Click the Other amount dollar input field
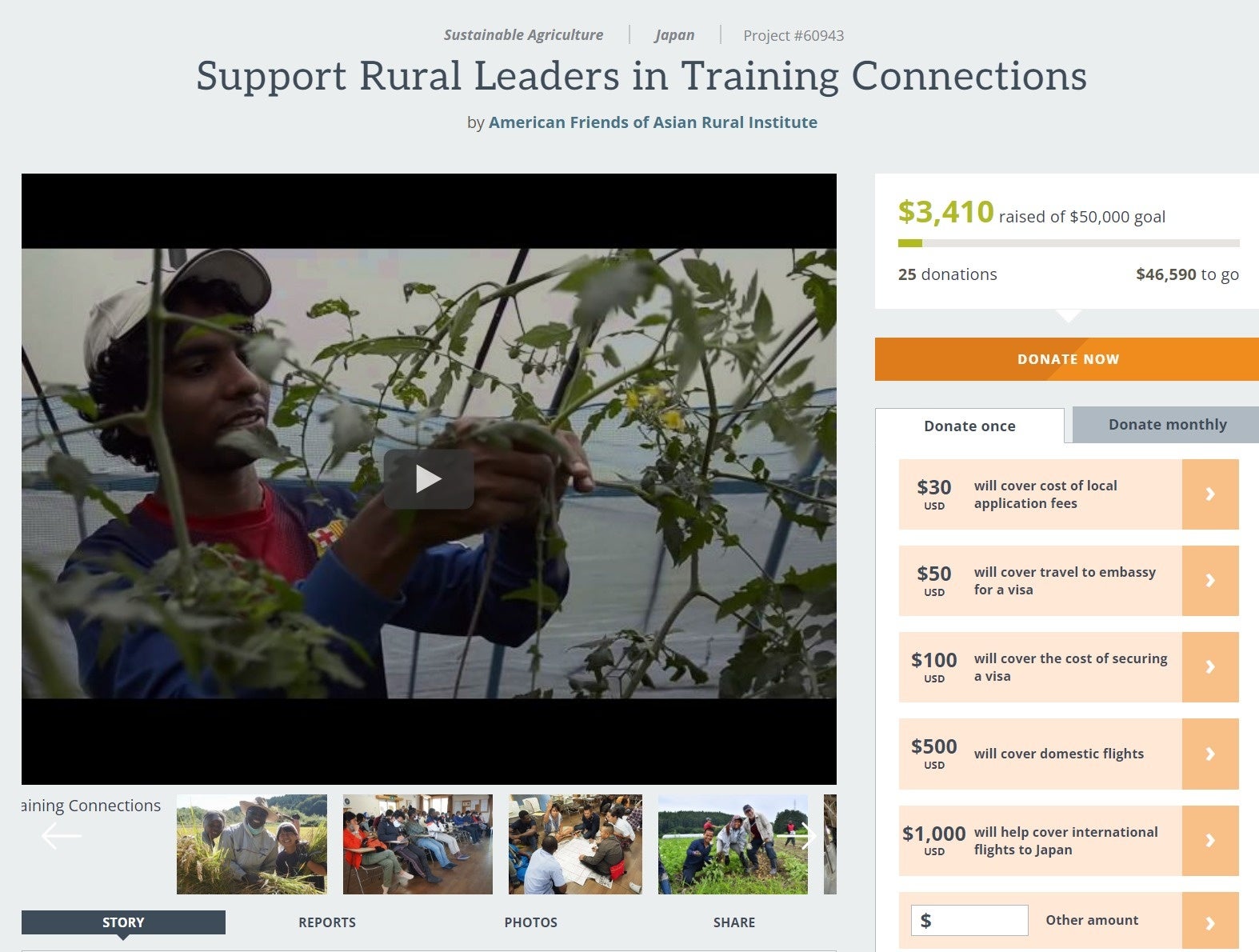The width and height of the screenshot is (1259, 952). pyautogui.click(x=969, y=920)
